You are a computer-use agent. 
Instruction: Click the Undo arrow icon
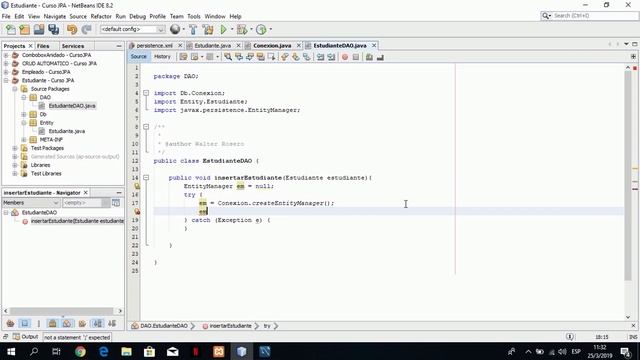(x=72, y=29)
